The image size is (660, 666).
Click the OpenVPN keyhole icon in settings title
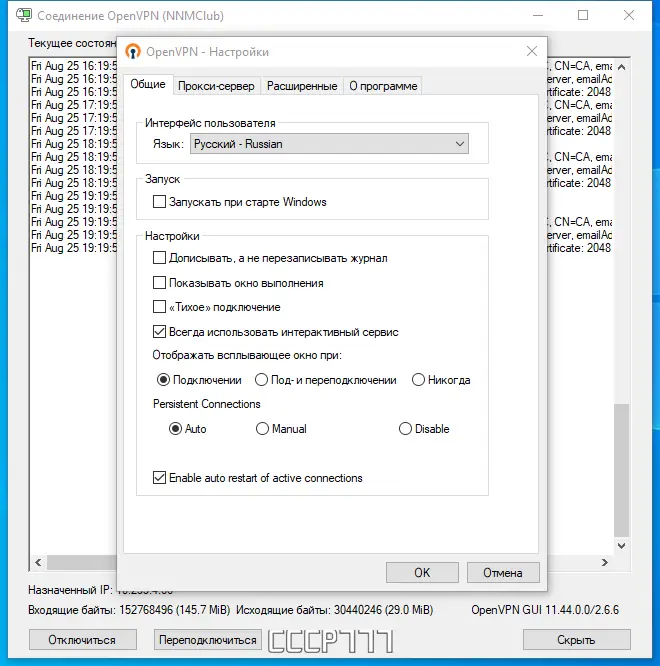coord(133,52)
